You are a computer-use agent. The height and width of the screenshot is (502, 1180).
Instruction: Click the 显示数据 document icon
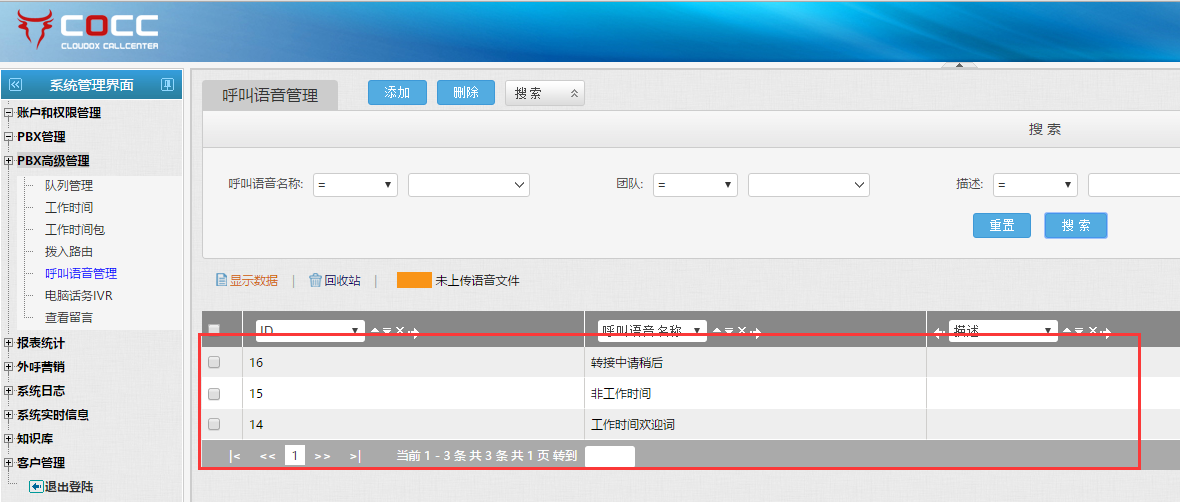pyautogui.click(x=222, y=281)
